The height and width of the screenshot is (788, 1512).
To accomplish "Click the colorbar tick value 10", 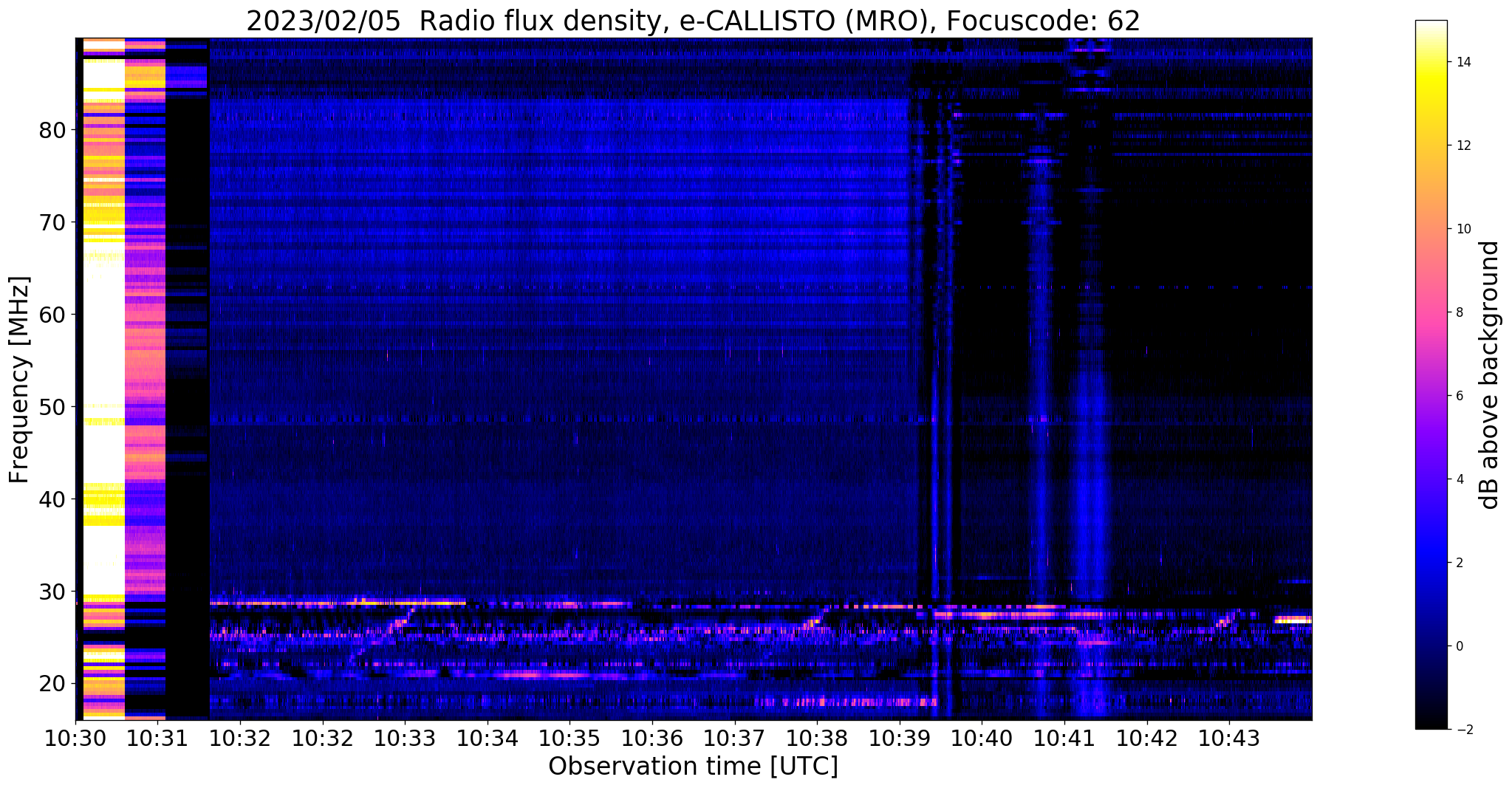I will coord(1463,229).
